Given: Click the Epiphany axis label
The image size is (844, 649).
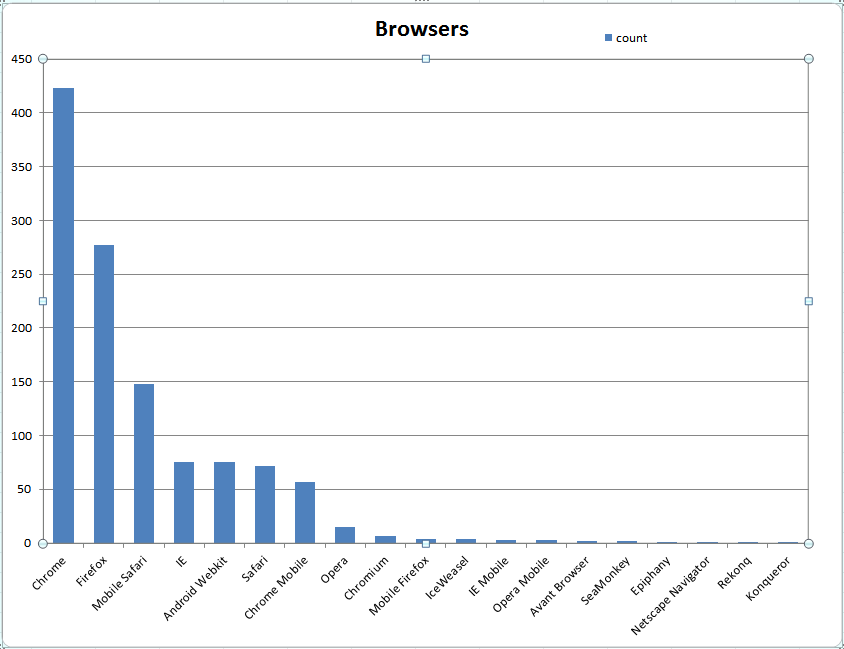Looking at the screenshot, I should click(x=651, y=576).
